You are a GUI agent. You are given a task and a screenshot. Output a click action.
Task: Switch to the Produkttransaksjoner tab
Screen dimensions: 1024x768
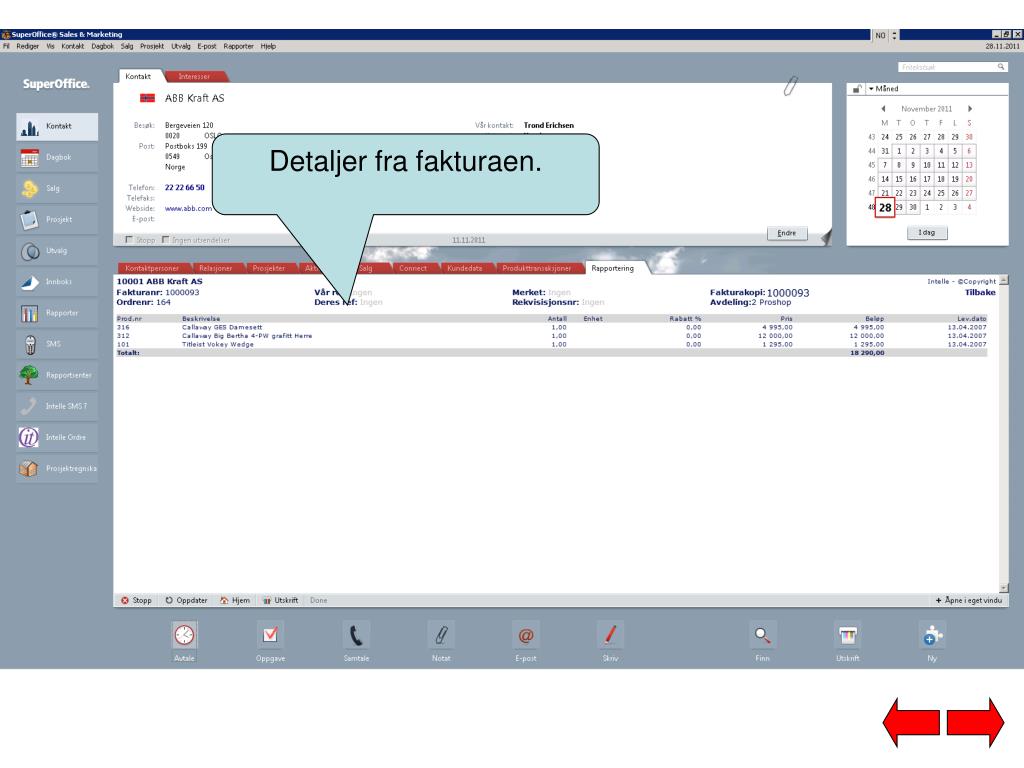click(537, 268)
